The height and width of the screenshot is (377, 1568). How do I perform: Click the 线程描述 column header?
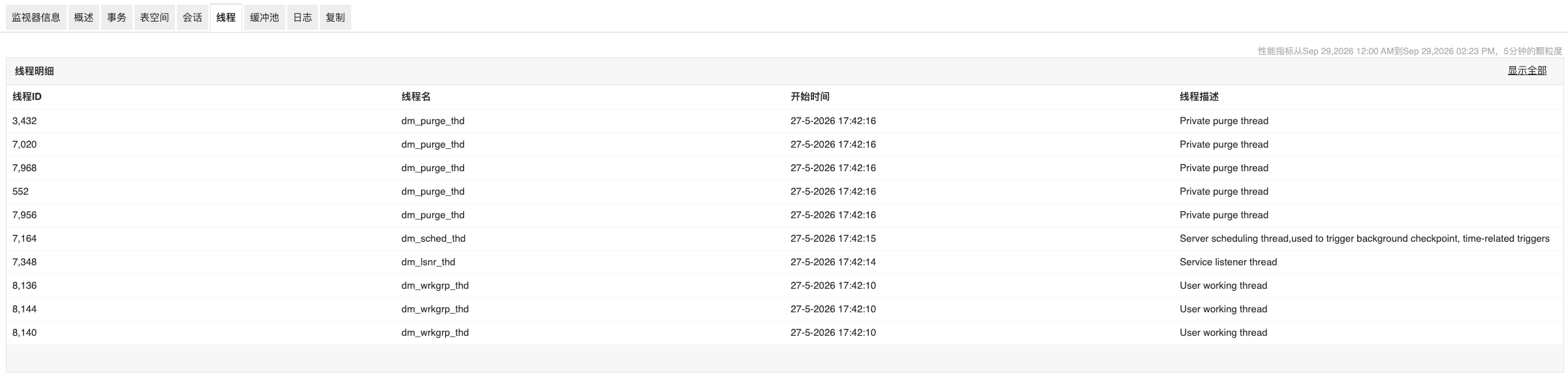pos(1199,97)
